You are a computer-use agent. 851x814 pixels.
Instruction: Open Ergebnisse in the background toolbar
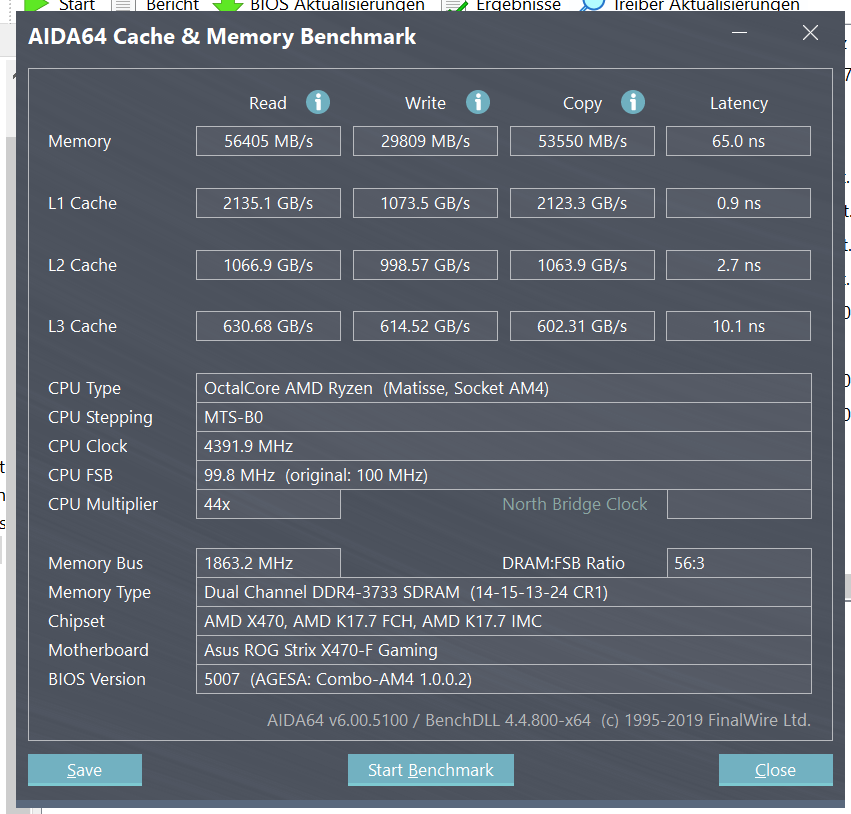[503, 5]
